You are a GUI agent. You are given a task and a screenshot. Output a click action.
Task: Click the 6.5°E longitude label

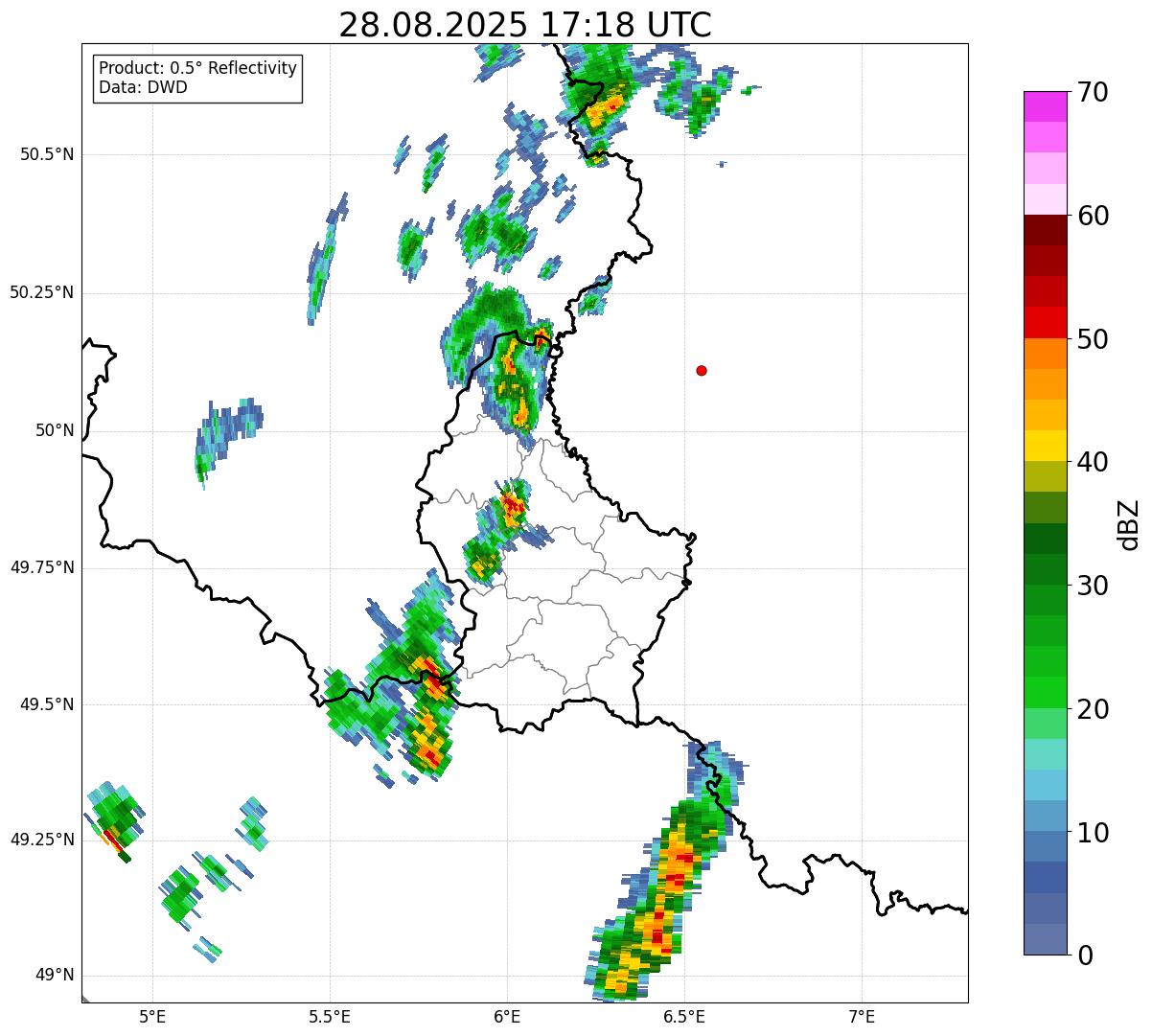[x=684, y=1016]
